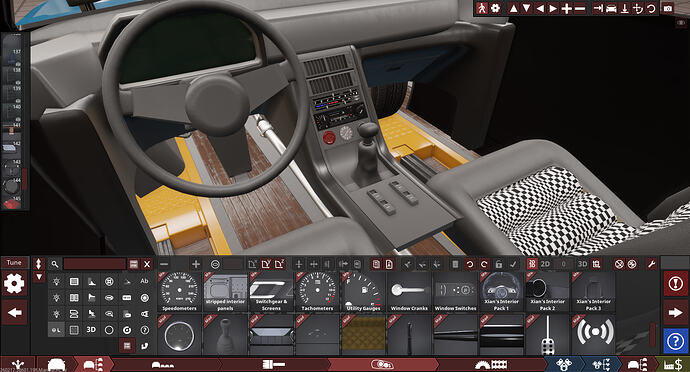Viewport: 690px width, 372px height.
Task: Open the Utility Gauges fixture group
Action: [x=363, y=292]
